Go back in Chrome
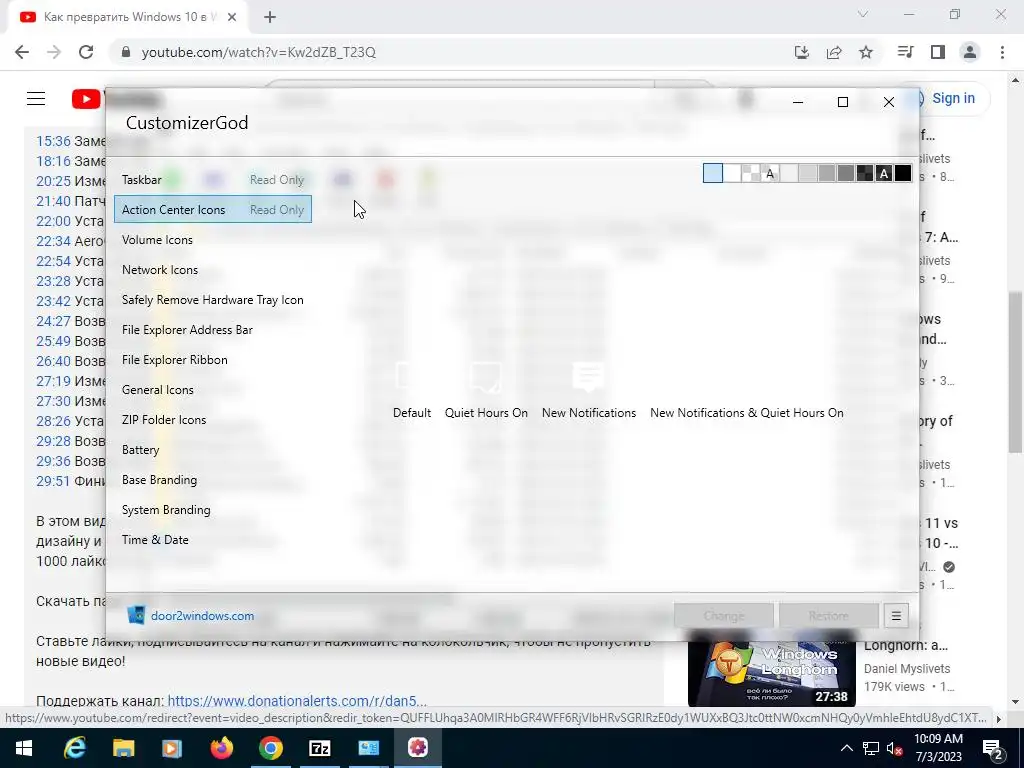Screen dimensions: 1024x768 [22, 52]
